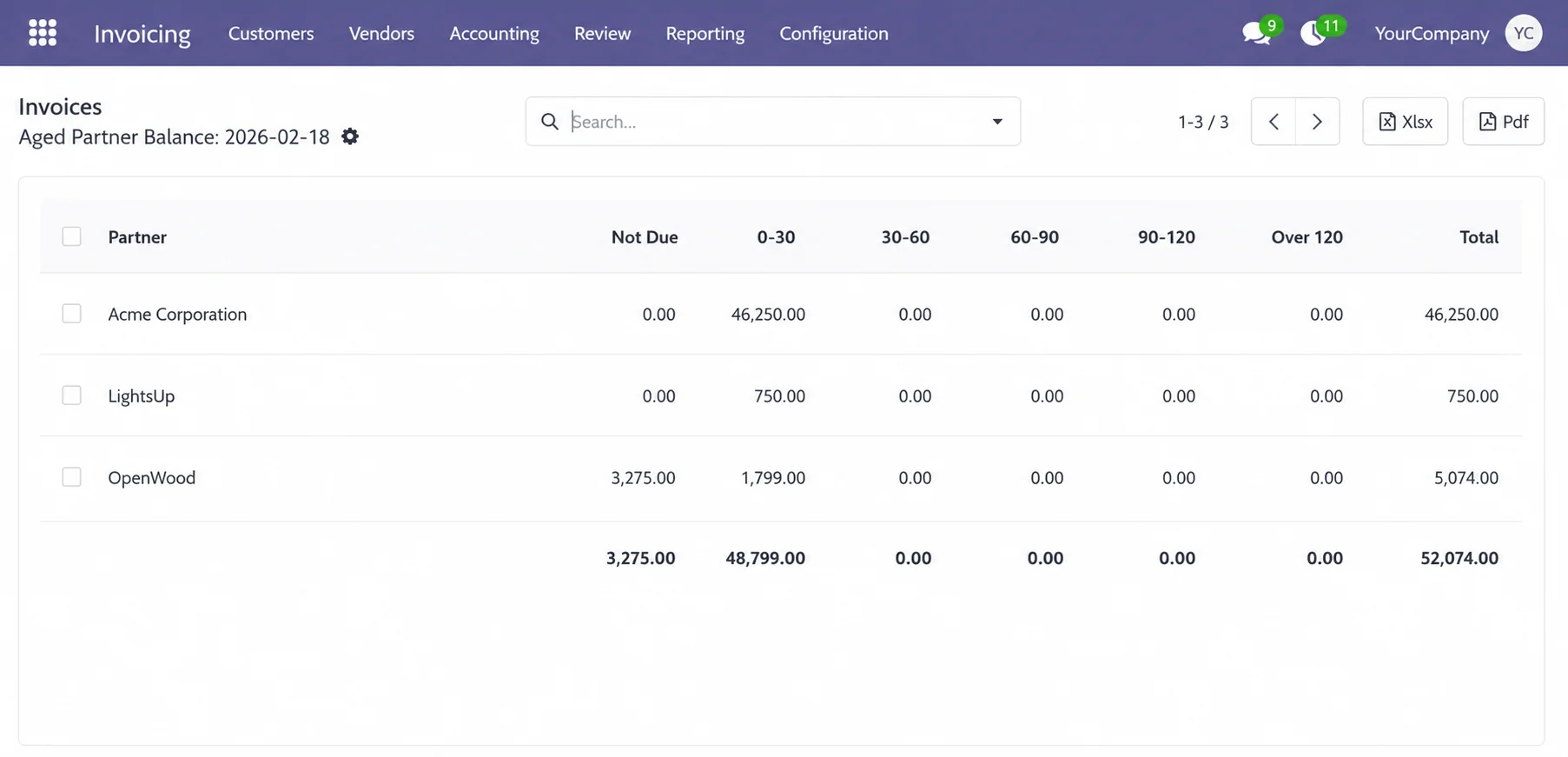Click the YC user avatar
This screenshot has width=1568, height=757.
[x=1523, y=33]
